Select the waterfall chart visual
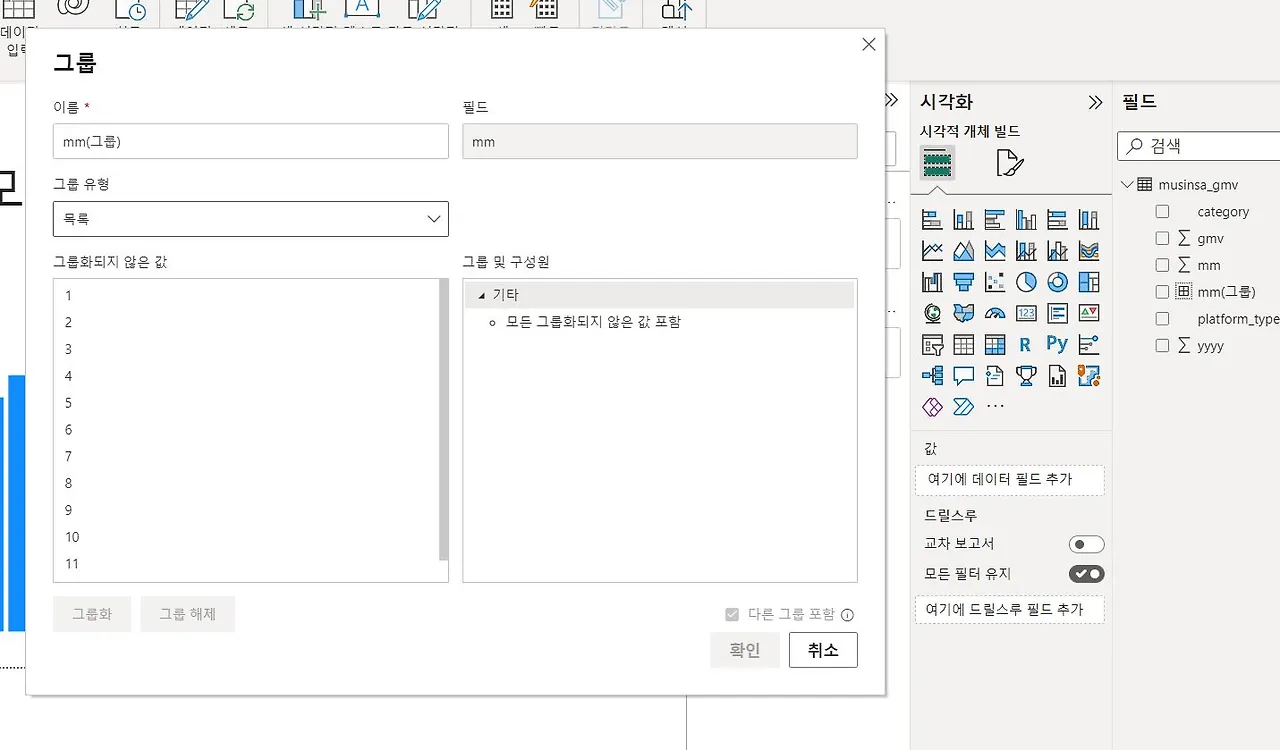The height and width of the screenshot is (750, 1280). [932, 282]
